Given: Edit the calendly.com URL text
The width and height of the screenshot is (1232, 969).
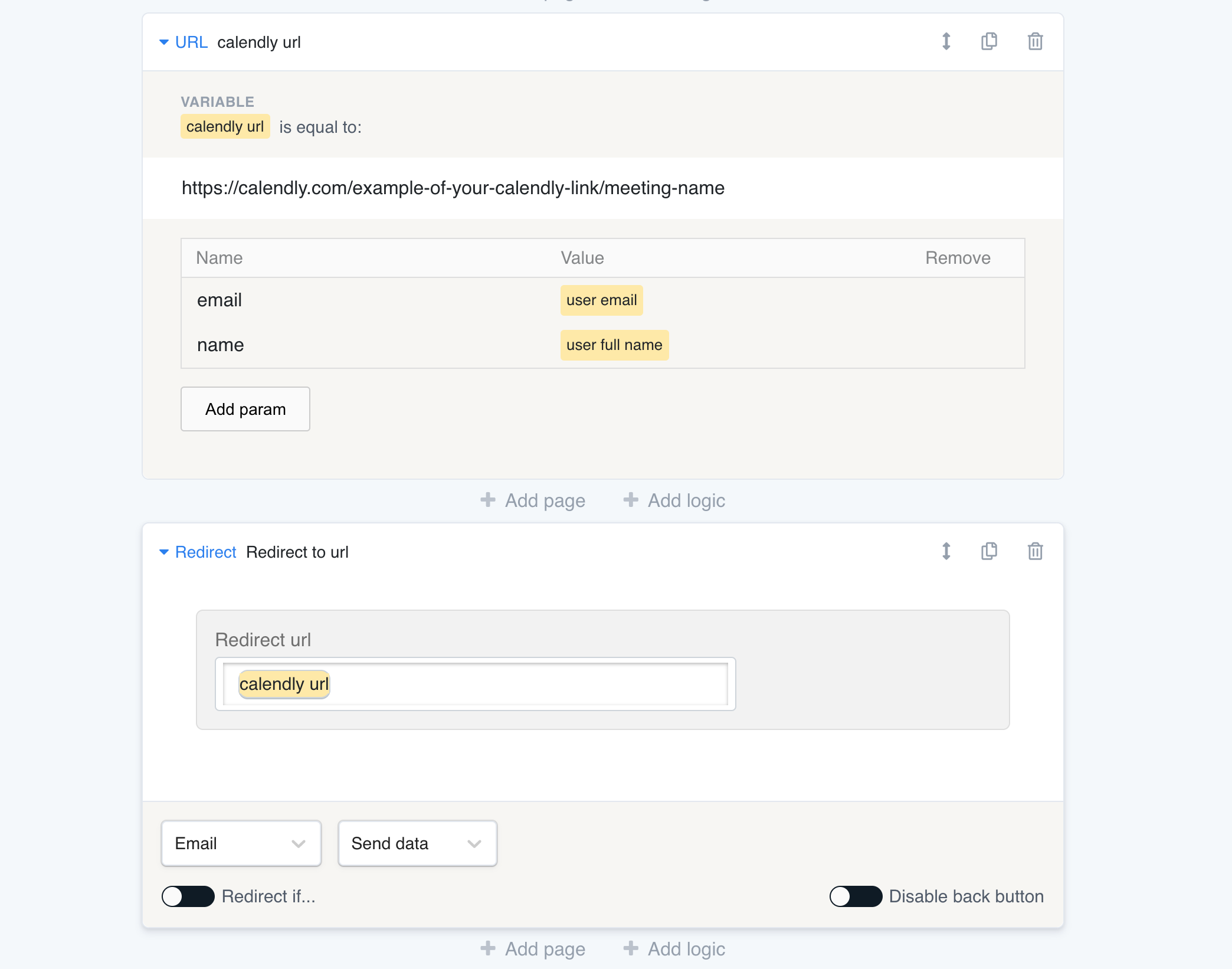Looking at the screenshot, I should (453, 188).
